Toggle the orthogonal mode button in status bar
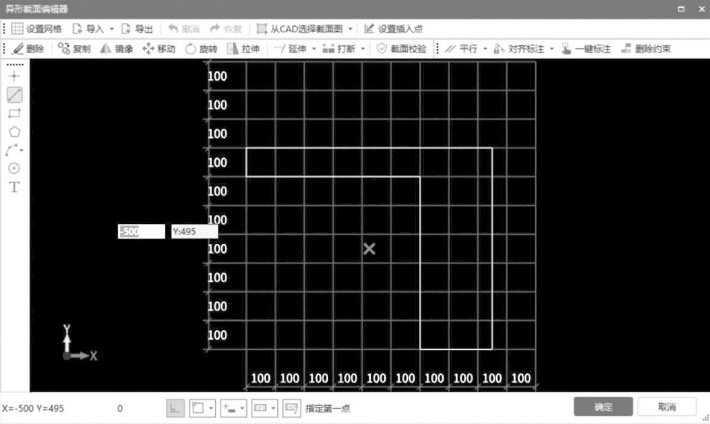Image resolution: width=710 pixels, height=424 pixels. (x=175, y=408)
